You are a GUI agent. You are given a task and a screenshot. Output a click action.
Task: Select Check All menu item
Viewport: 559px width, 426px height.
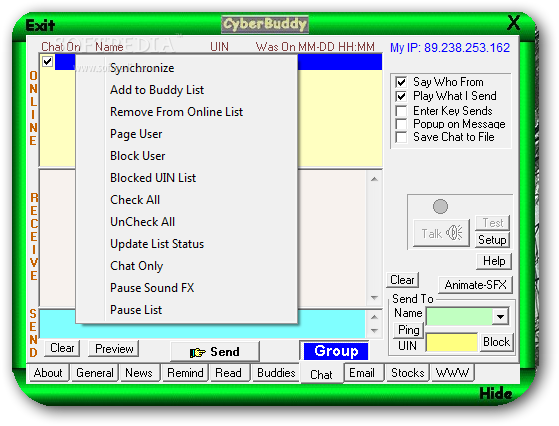pyautogui.click(x=186, y=200)
